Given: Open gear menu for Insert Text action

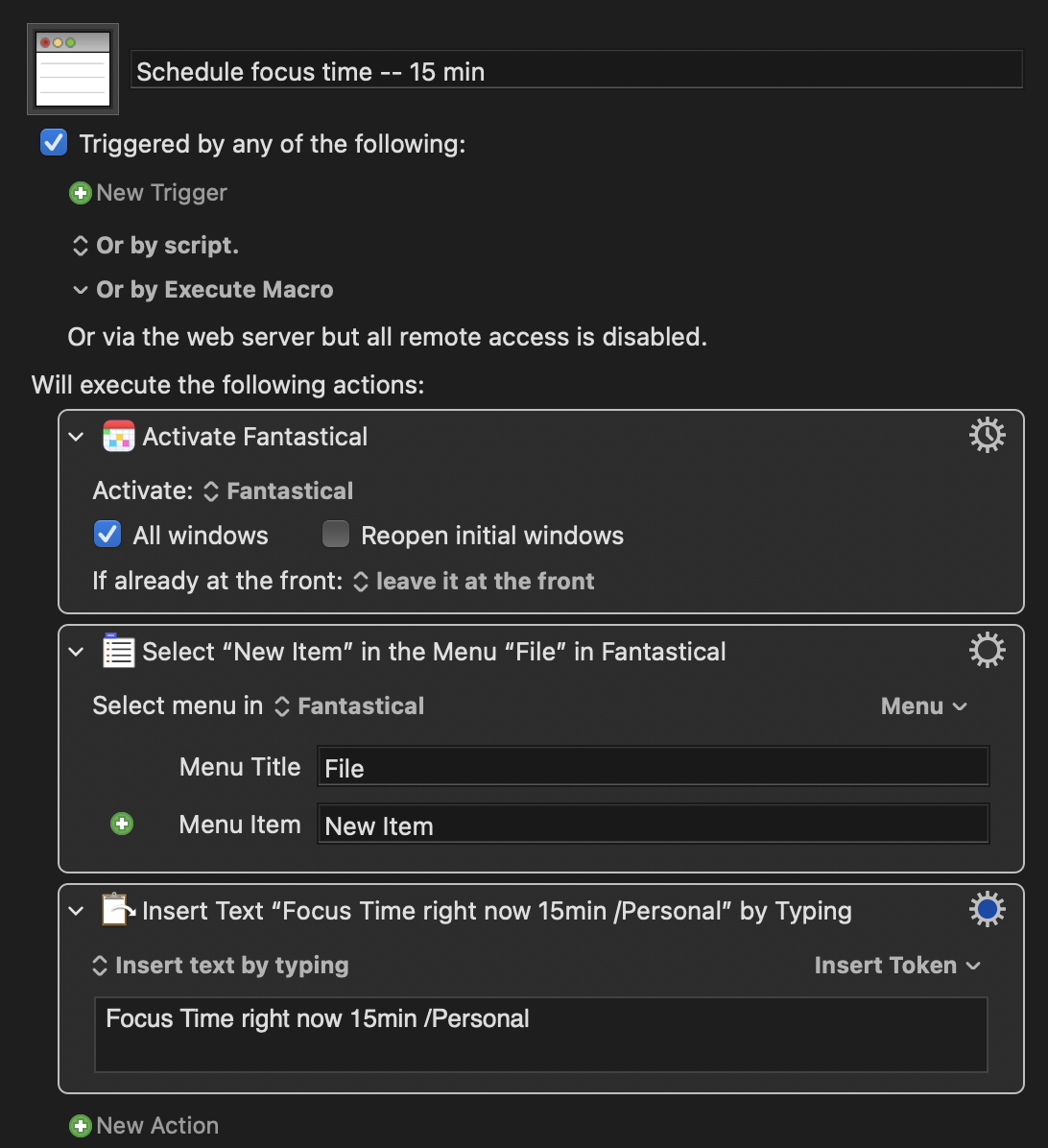Looking at the screenshot, I should tap(987, 910).
